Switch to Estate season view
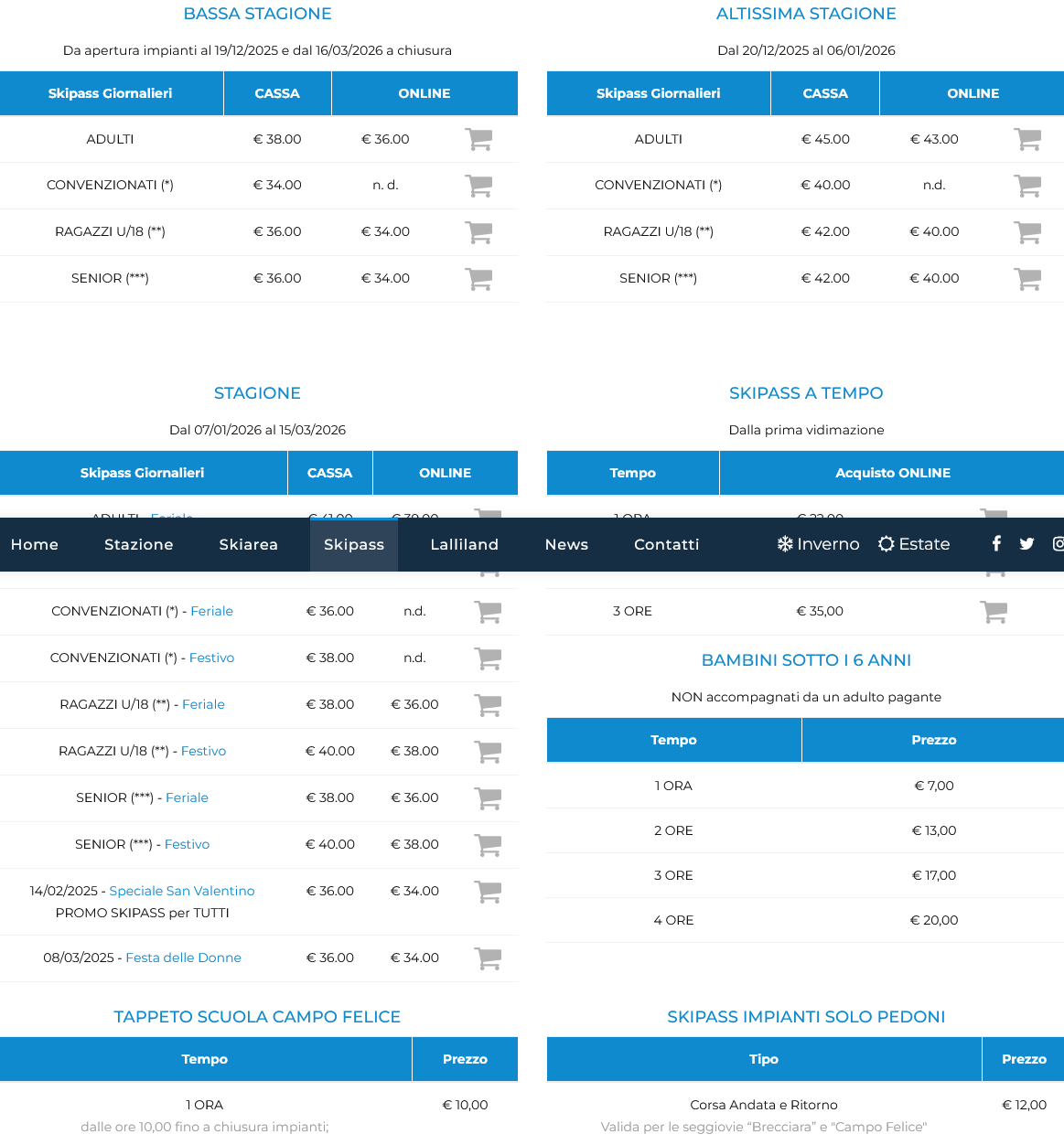 point(914,544)
